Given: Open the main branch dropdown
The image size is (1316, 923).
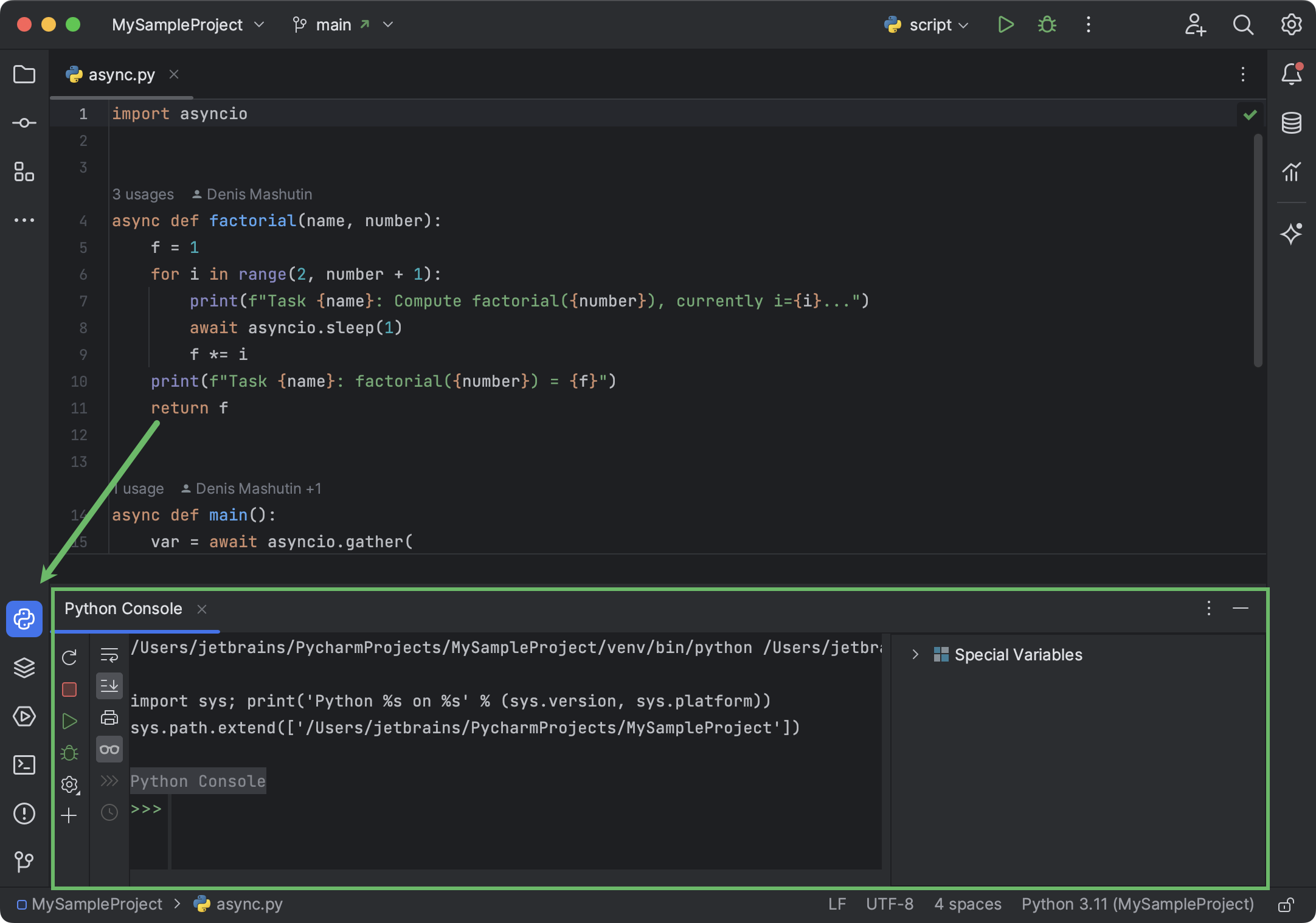Looking at the screenshot, I should coord(343,25).
